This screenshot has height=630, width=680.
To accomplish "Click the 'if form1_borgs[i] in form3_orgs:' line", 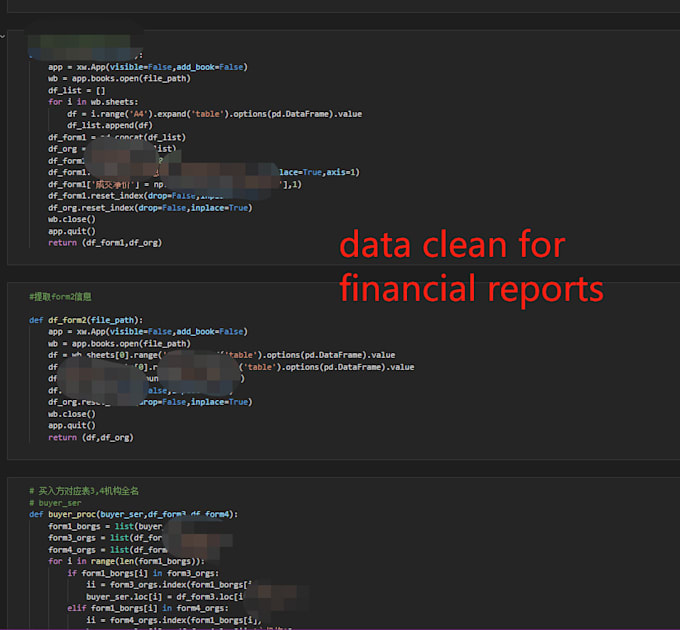I will pyautogui.click(x=143, y=573).
